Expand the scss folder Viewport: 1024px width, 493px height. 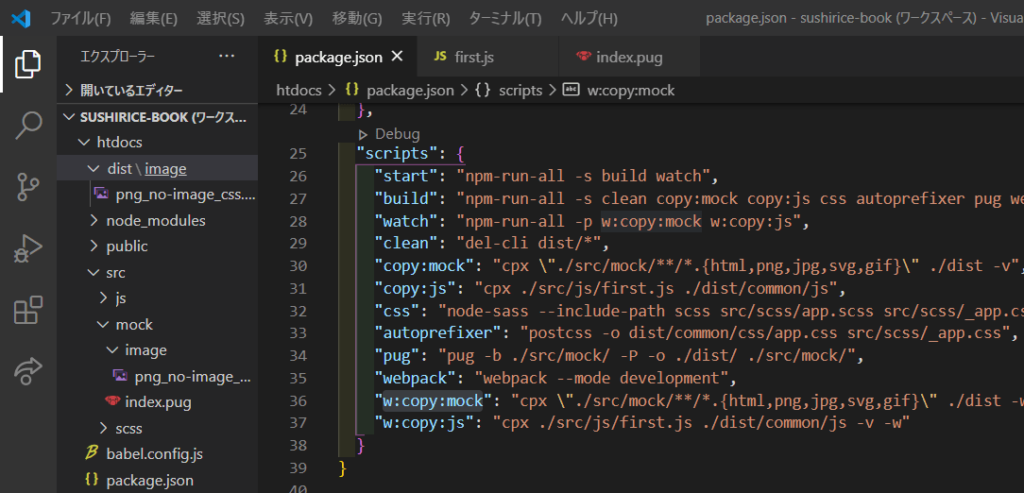pos(157,428)
